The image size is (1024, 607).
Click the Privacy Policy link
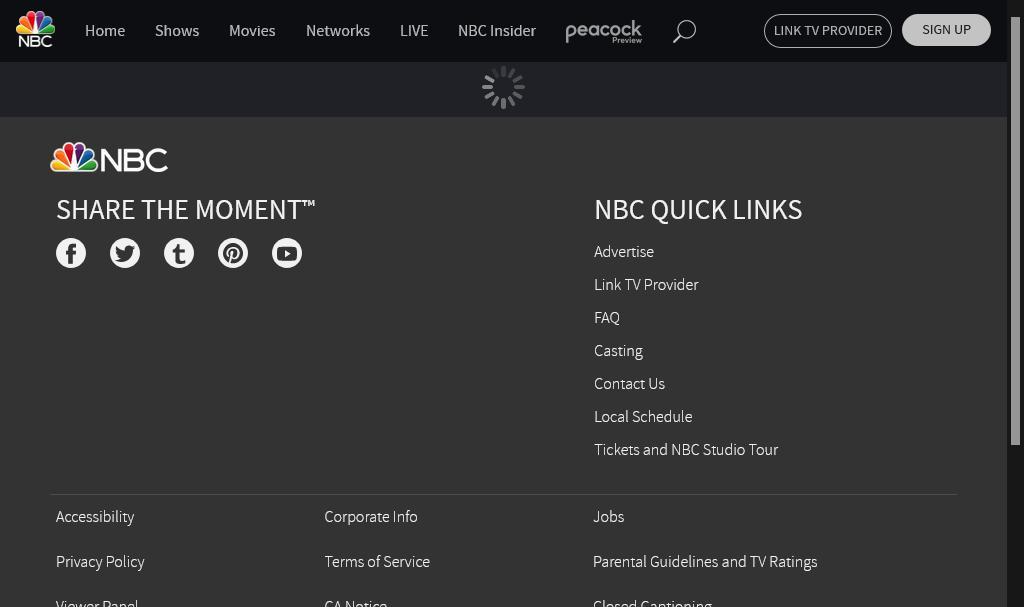100,562
